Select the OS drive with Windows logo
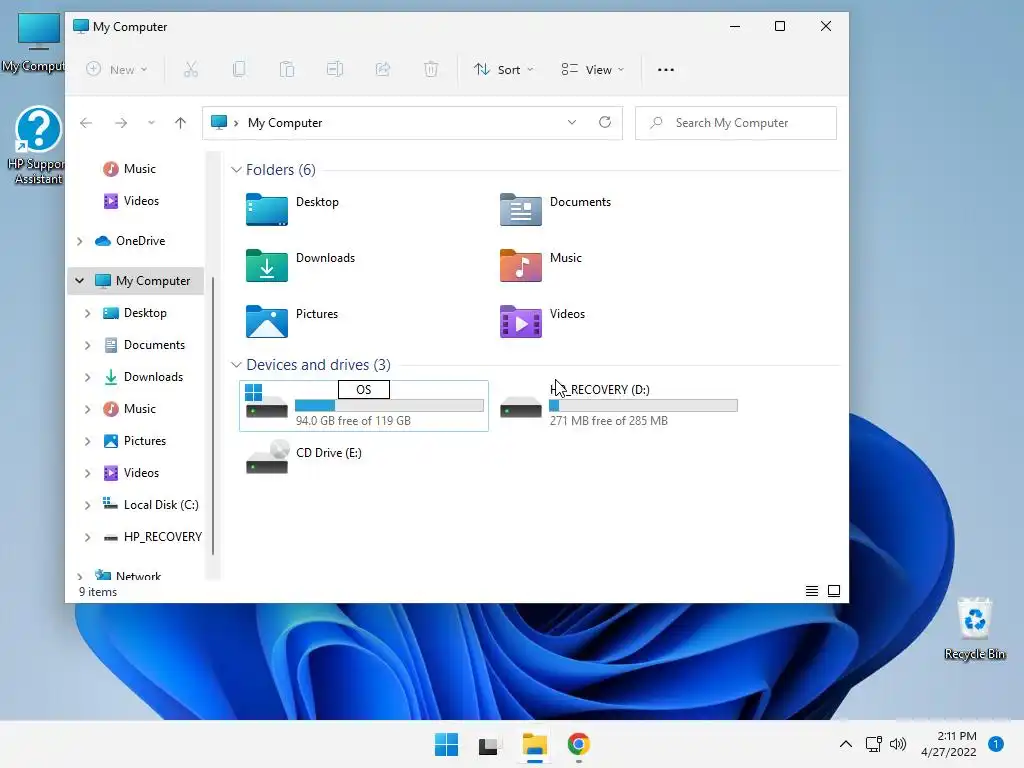 tap(364, 406)
